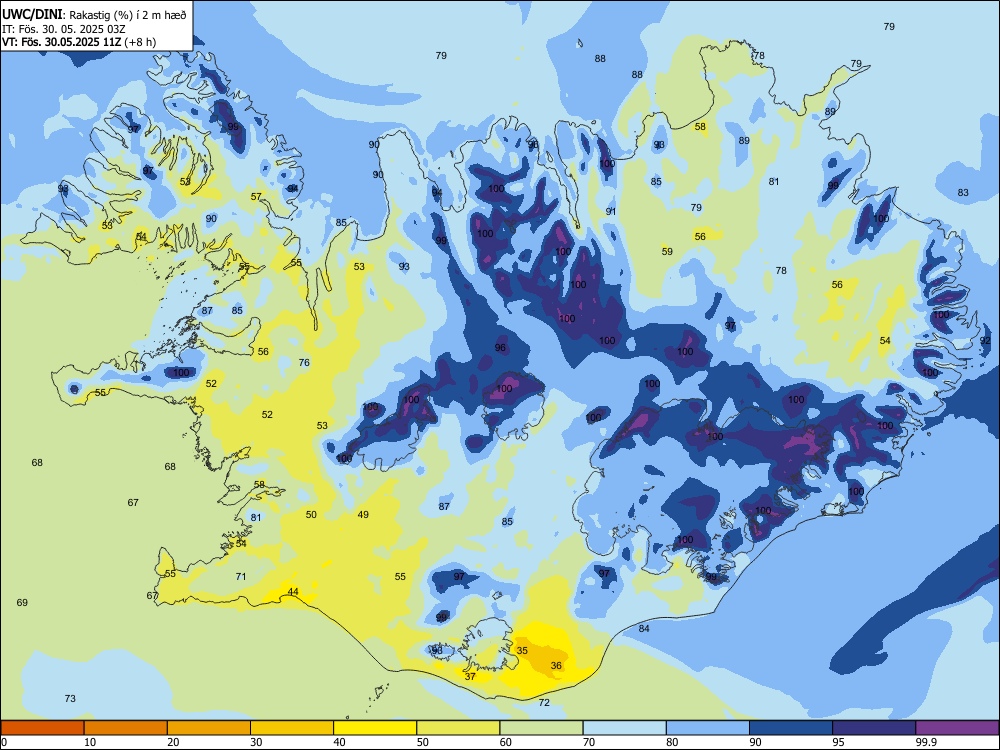Click the 90–95 dark blue legend swatch
Viewport: 1000px width, 750px height.
791,728
